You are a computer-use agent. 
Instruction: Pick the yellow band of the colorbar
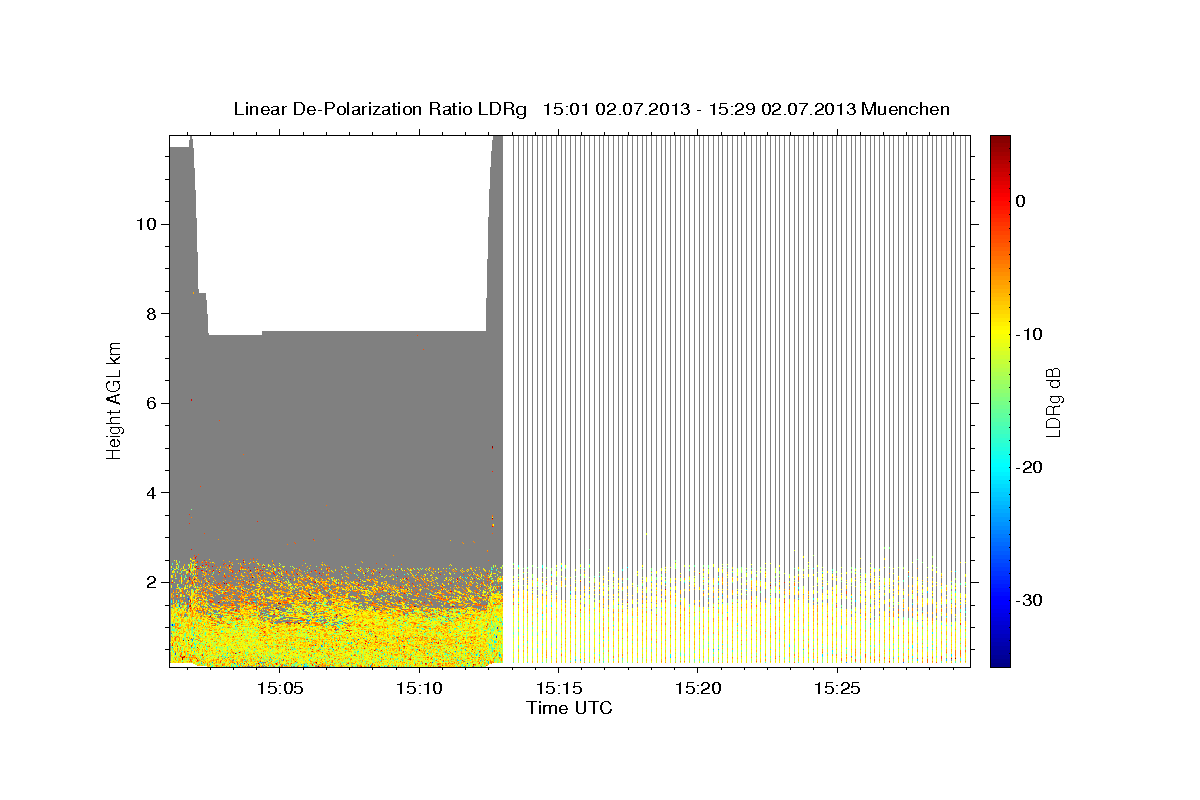1000,330
